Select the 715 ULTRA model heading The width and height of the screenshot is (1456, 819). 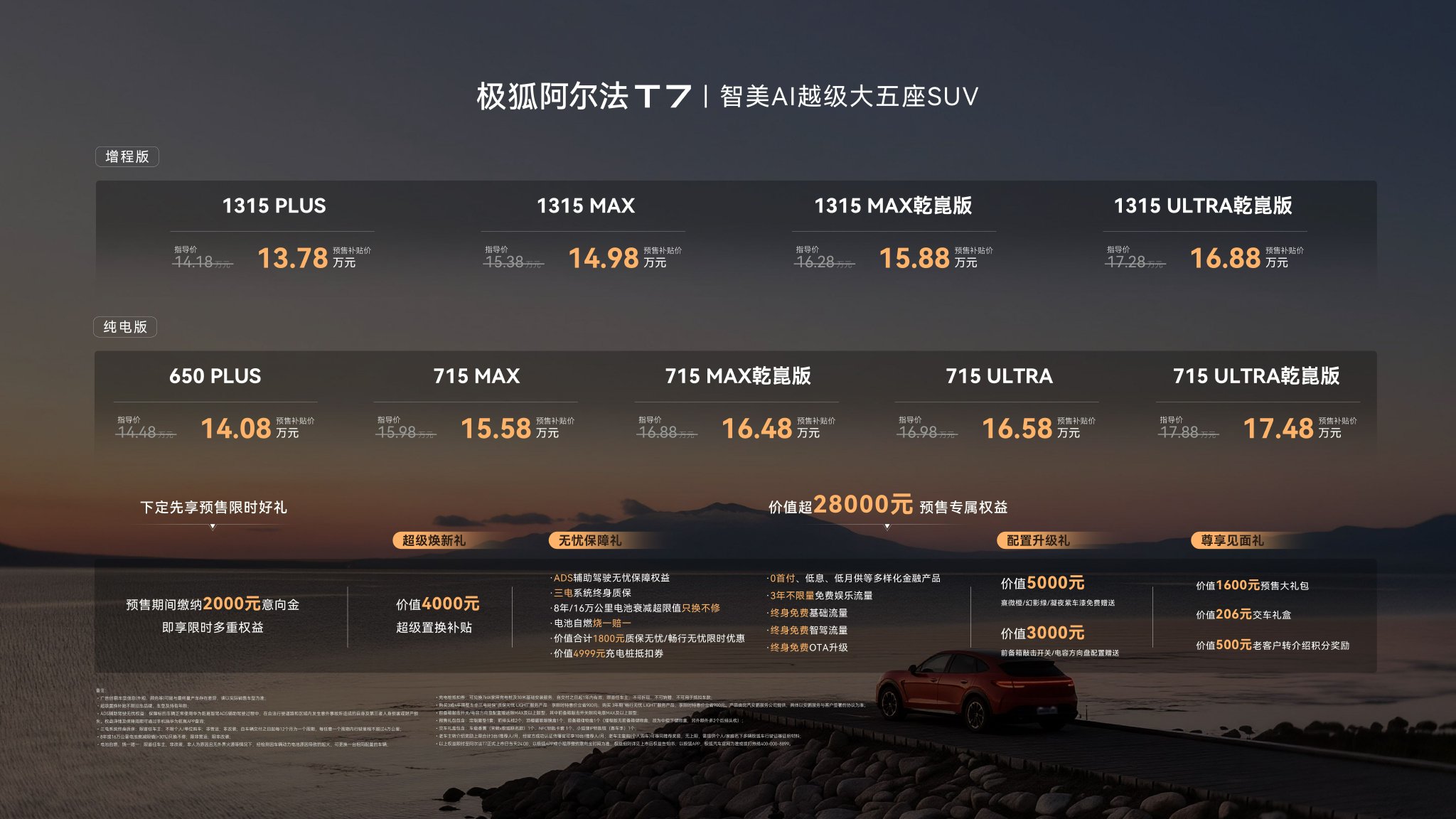click(999, 375)
